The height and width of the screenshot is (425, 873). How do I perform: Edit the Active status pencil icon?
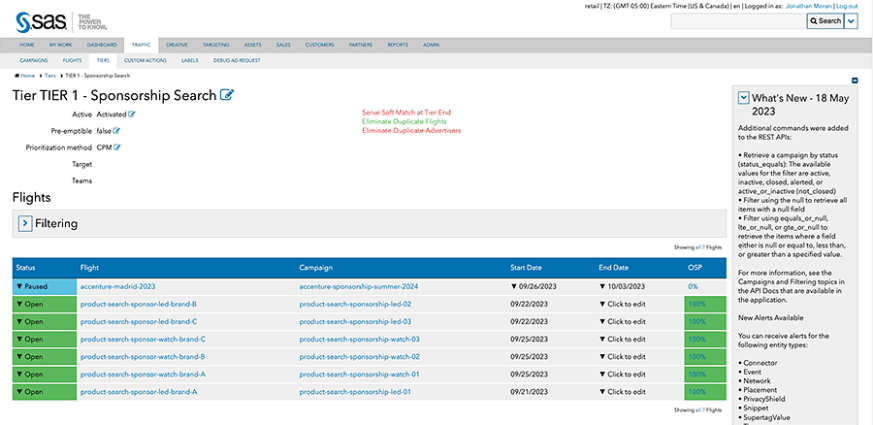click(132, 114)
